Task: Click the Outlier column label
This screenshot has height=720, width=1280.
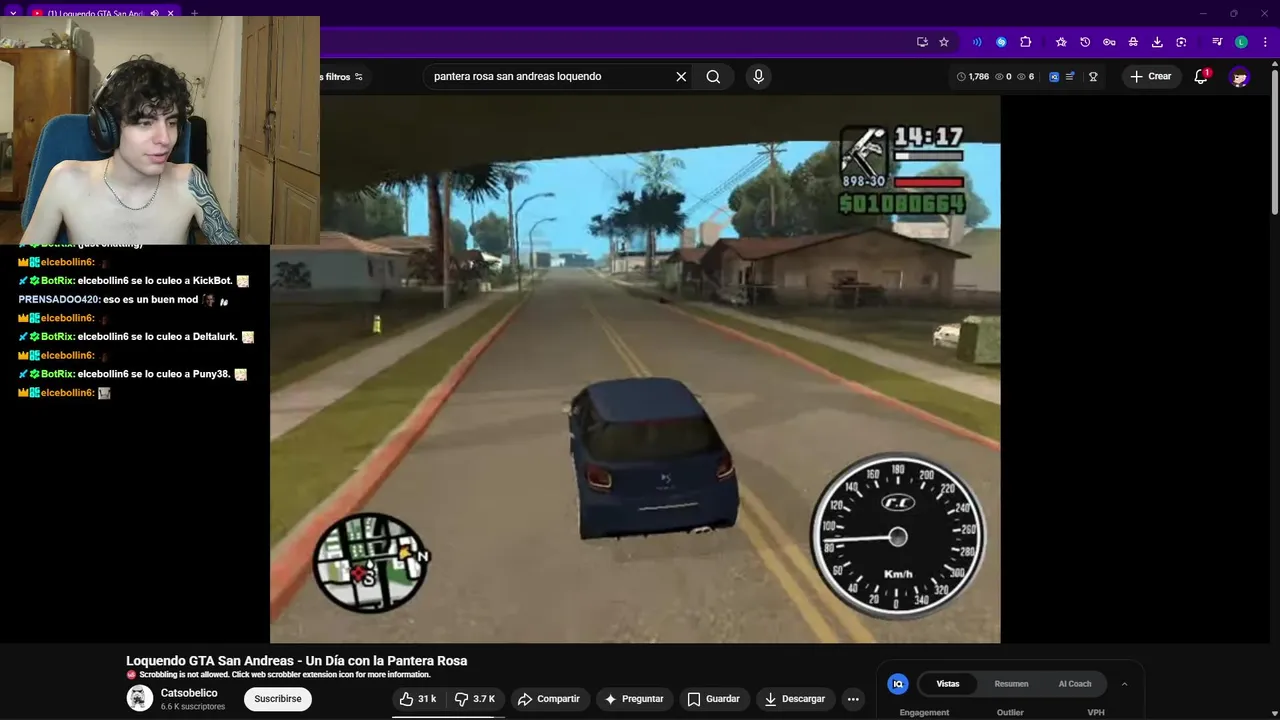Action: click(x=1010, y=713)
